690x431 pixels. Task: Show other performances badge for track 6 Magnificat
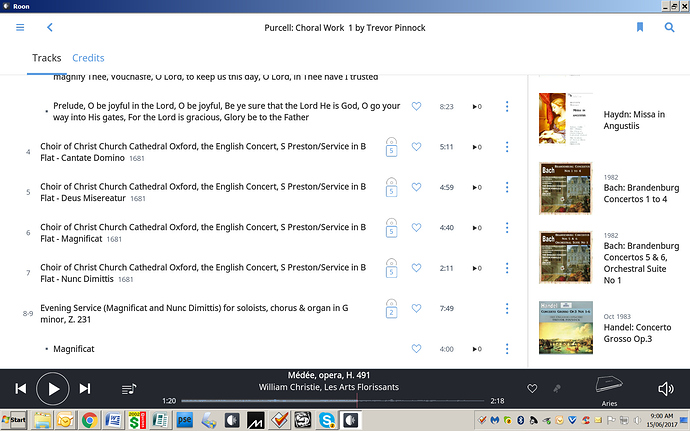point(391,228)
